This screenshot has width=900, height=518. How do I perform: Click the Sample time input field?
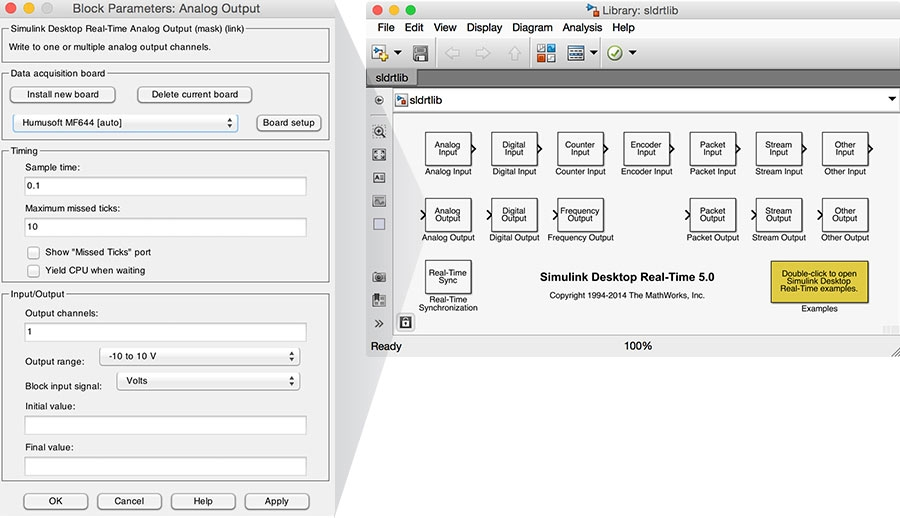(x=165, y=186)
